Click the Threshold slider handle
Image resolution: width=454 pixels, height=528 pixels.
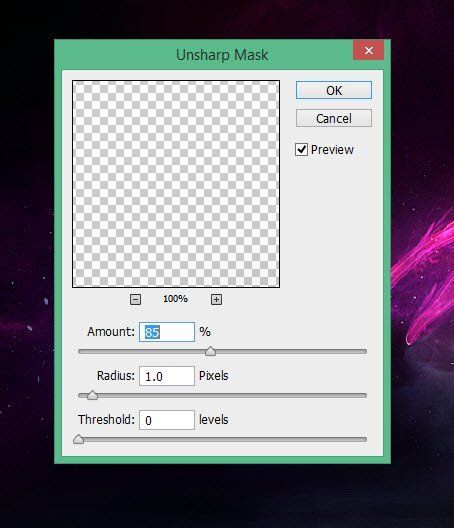coord(78,439)
